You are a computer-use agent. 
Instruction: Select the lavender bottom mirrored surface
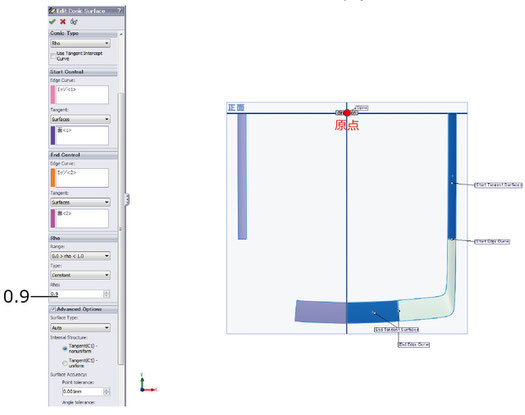coord(321,312)
